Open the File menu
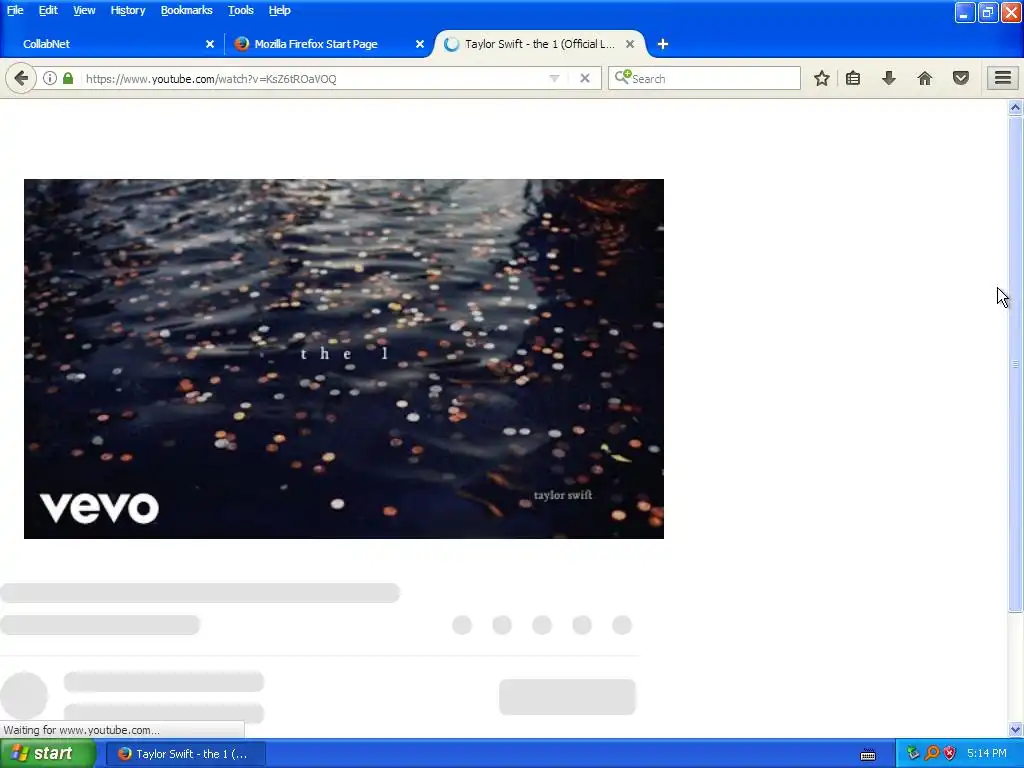This screenshot has width=1024, height=768. (x=15, y=10)
